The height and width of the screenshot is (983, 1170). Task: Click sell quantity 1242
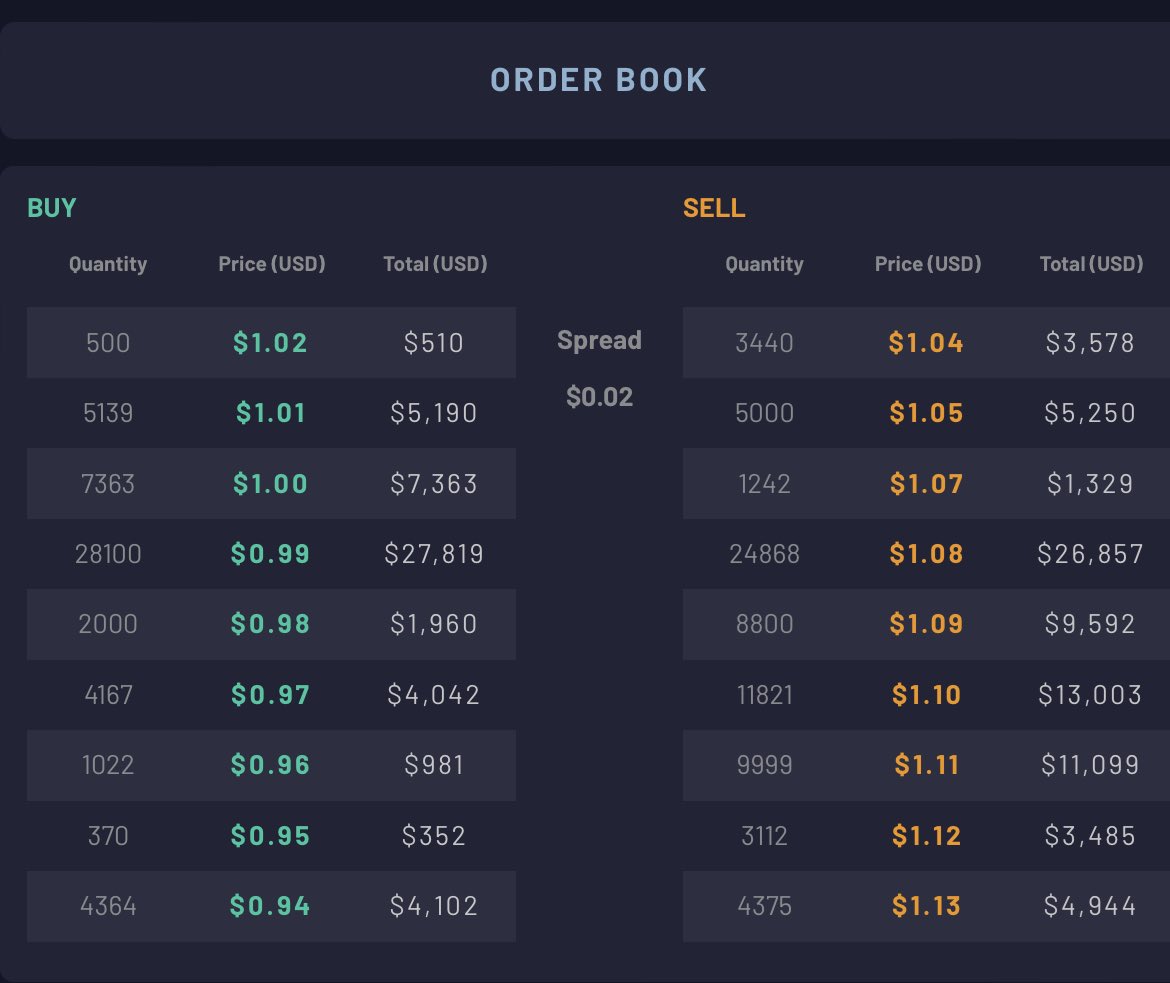pos(764,484)
